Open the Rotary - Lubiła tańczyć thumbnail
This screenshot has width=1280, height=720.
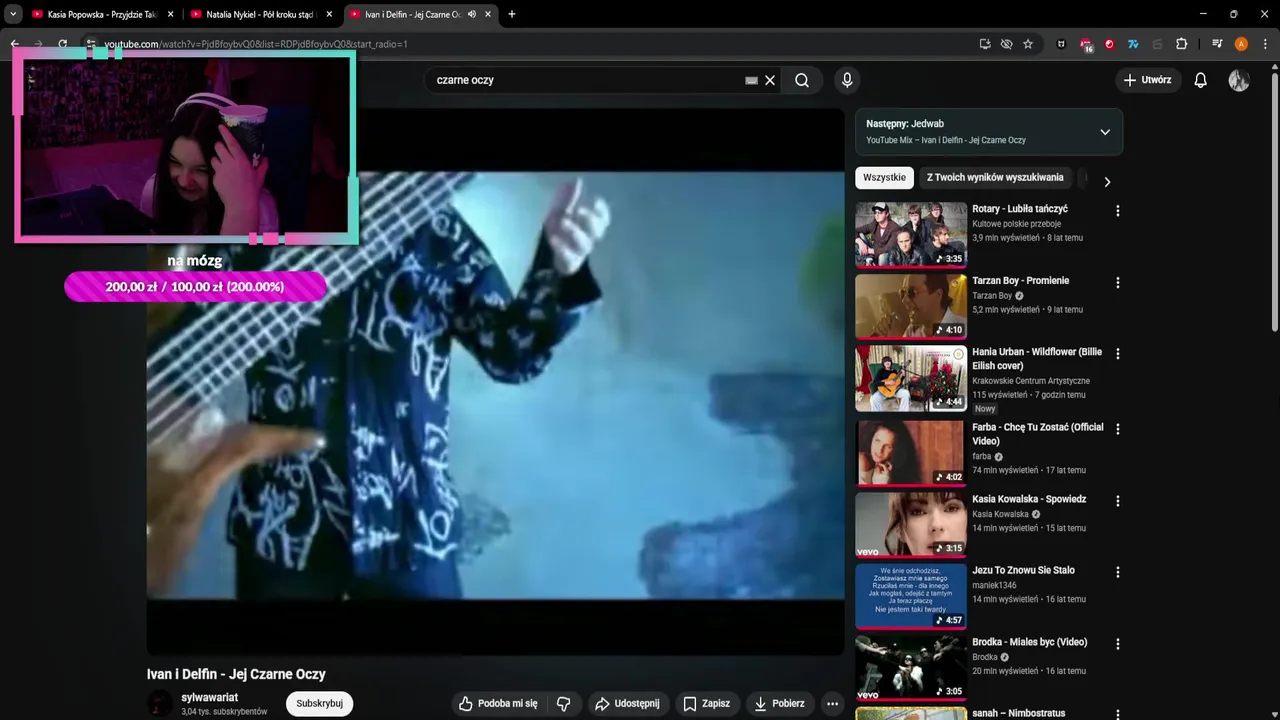coord(911,235)
